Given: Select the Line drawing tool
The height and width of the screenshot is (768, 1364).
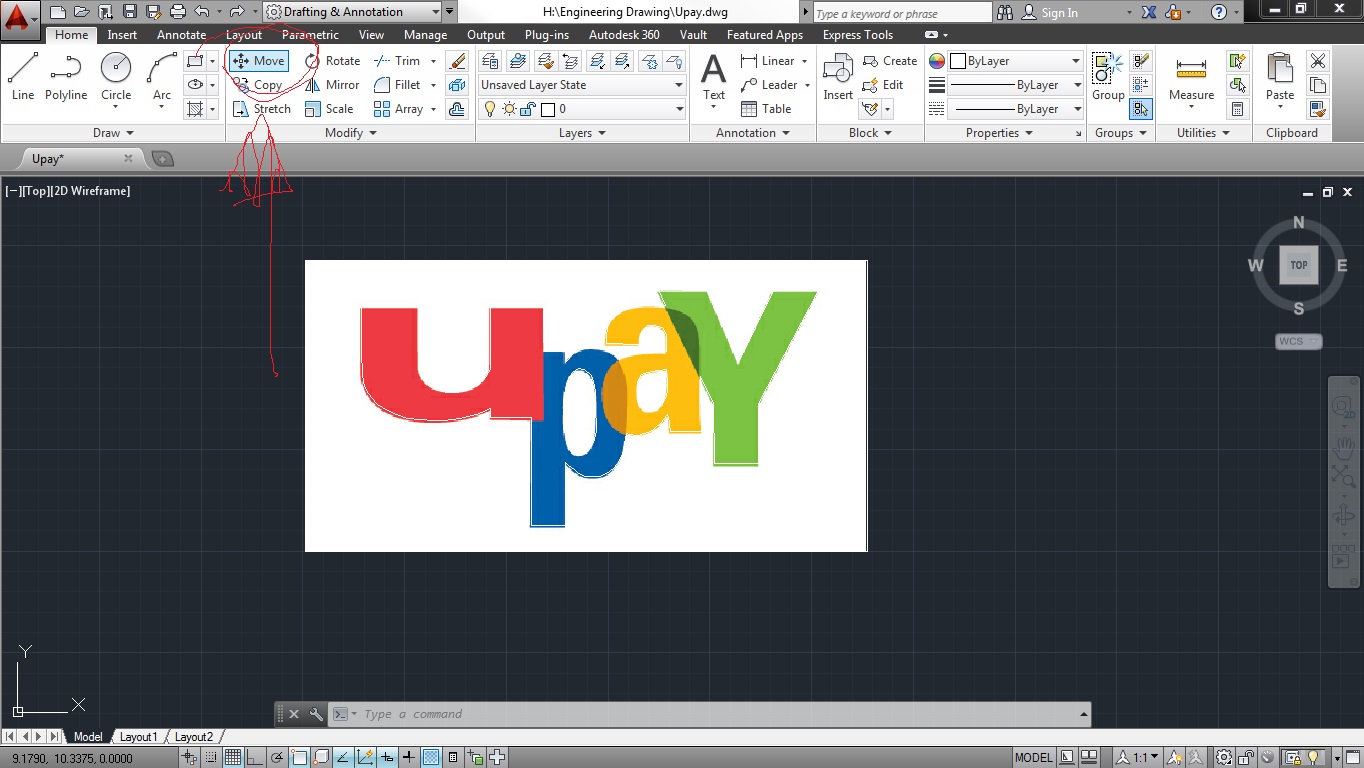Looking at the screenshot, I should tap(22, 77).
